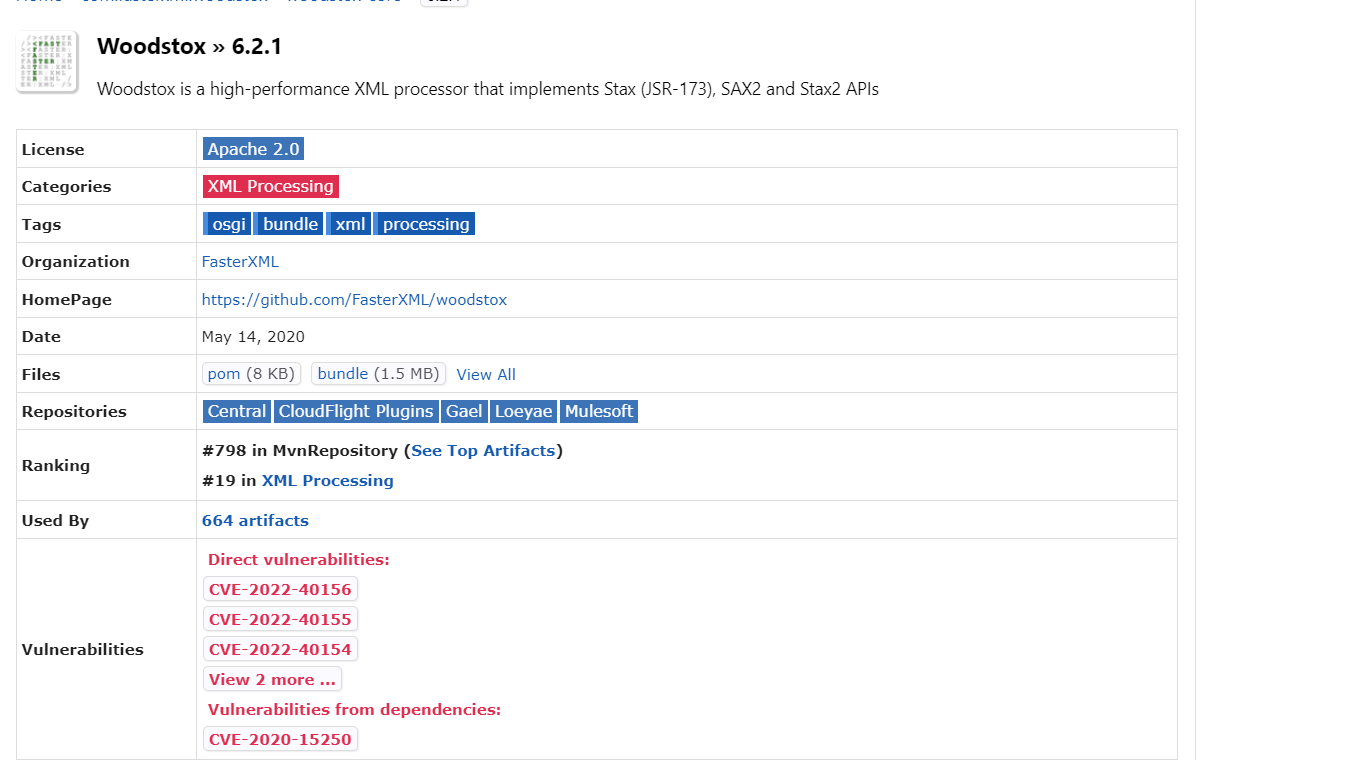Click the License row label

[53, 150]
